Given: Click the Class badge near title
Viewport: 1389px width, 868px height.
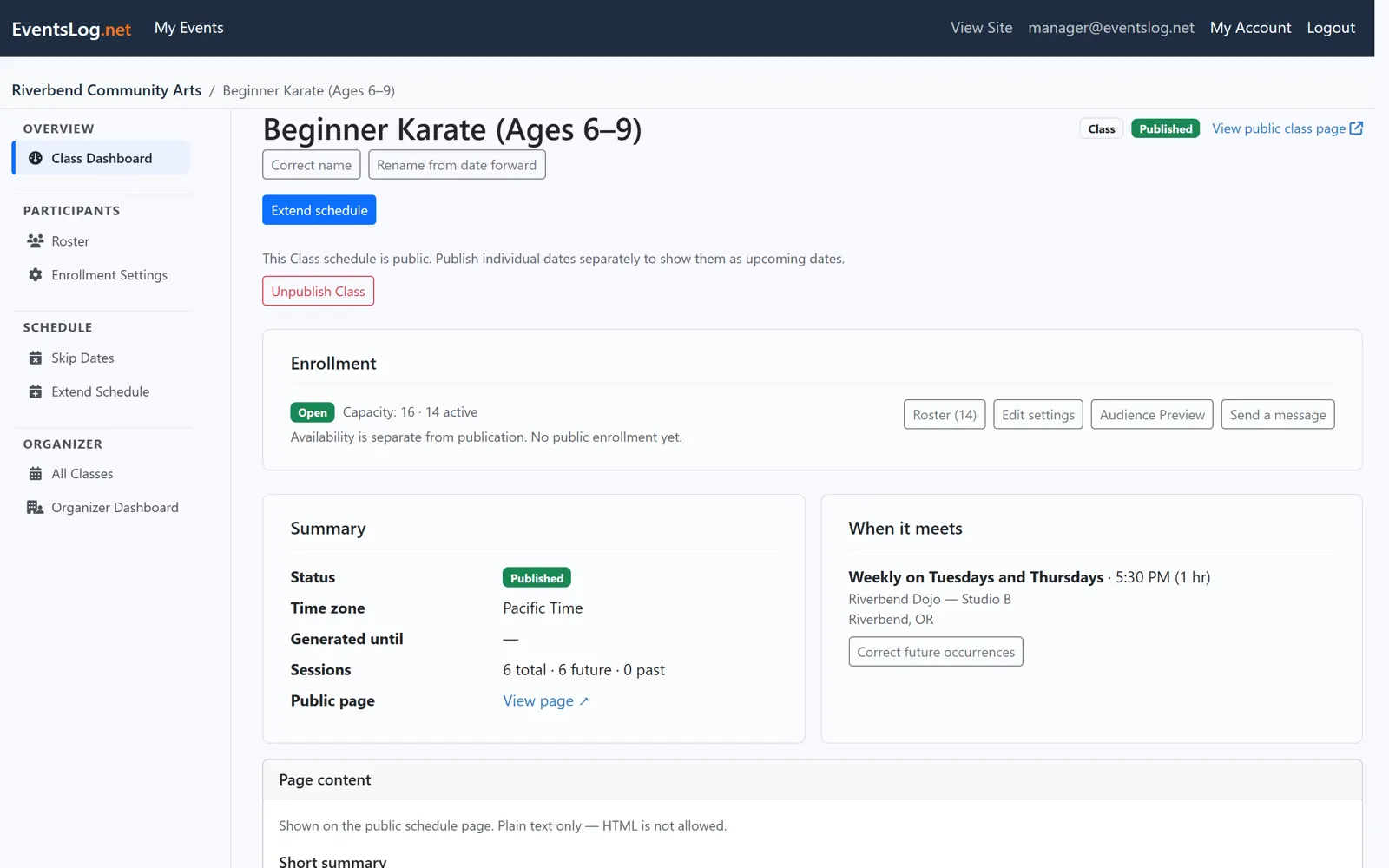Looking at the screenshot, I should click(1102, 128).
